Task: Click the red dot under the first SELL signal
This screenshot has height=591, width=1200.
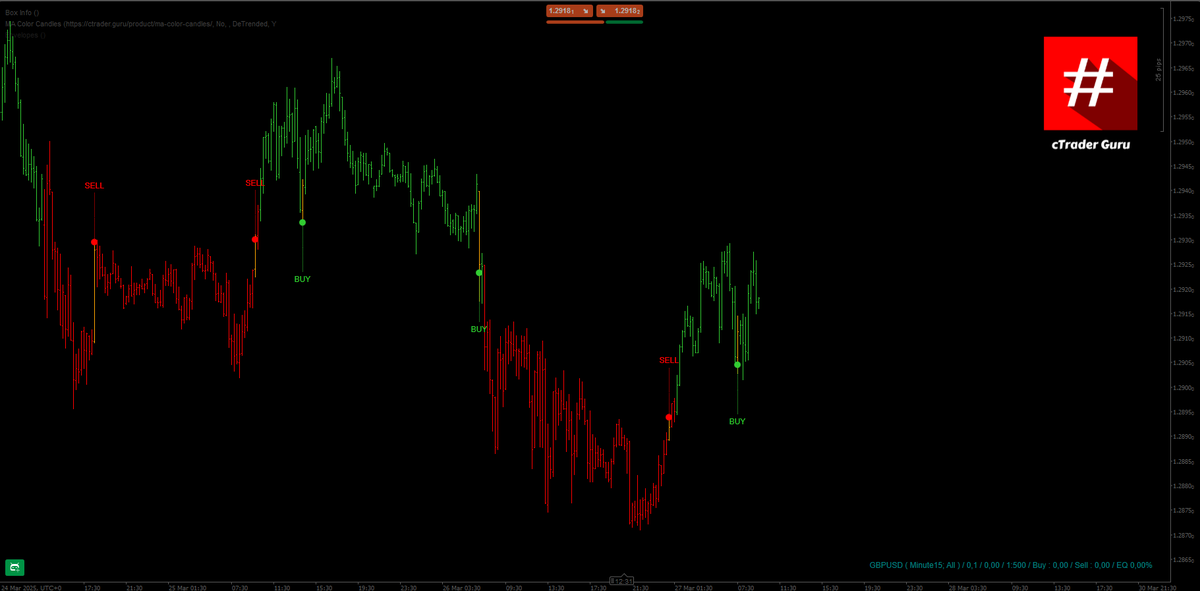Action: (x=94, y=242)
